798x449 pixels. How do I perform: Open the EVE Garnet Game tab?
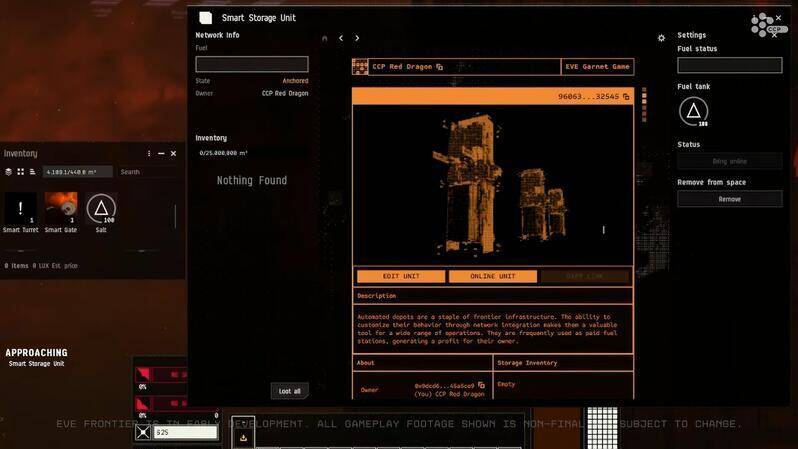[x=597, y=67]
